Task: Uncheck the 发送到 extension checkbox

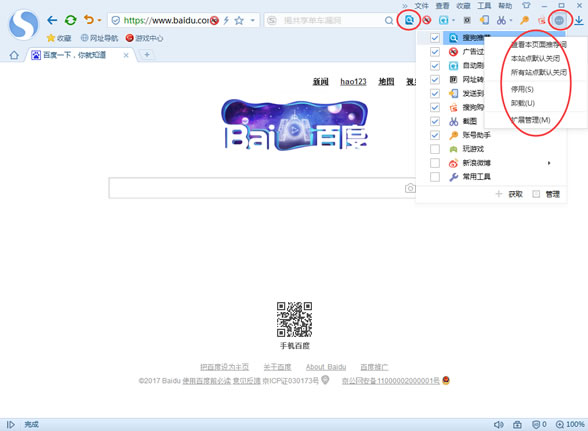Action: point(435,93)
